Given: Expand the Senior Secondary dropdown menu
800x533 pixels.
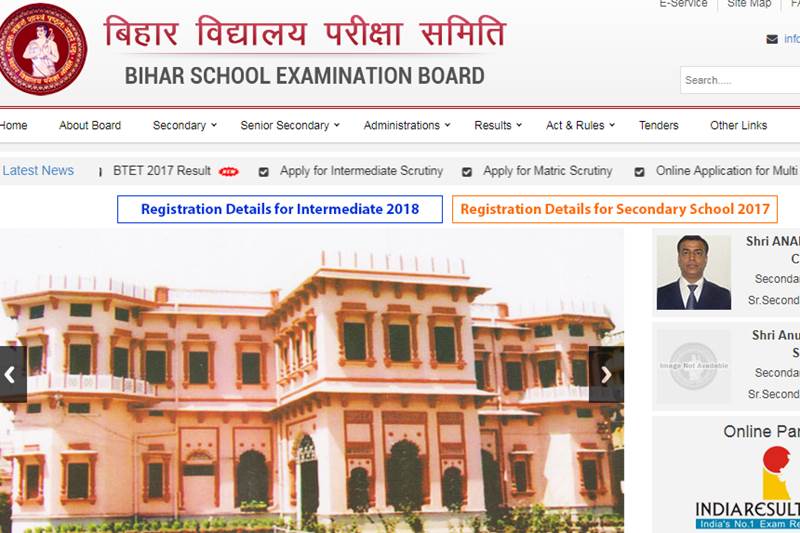Looking at the screenshot, I should tap(290, 125).
